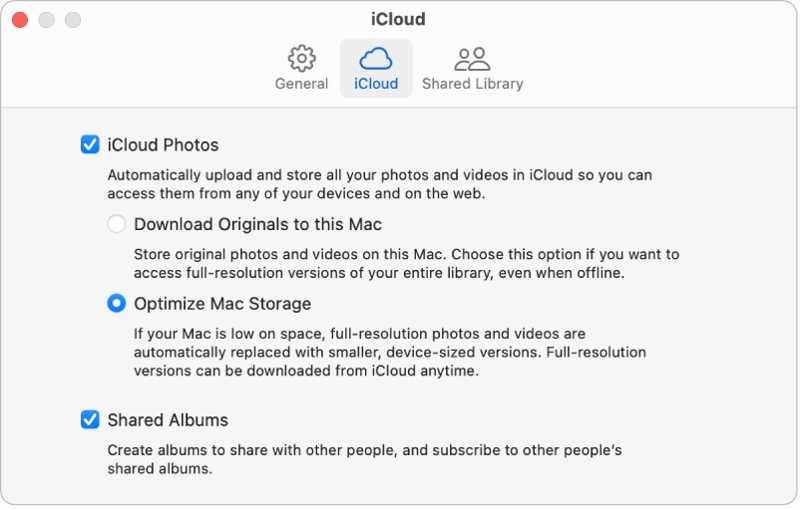The height and width of the screenshot is (510, 800).
Task: Click the iCloud cloud icon
Action: 376,58
